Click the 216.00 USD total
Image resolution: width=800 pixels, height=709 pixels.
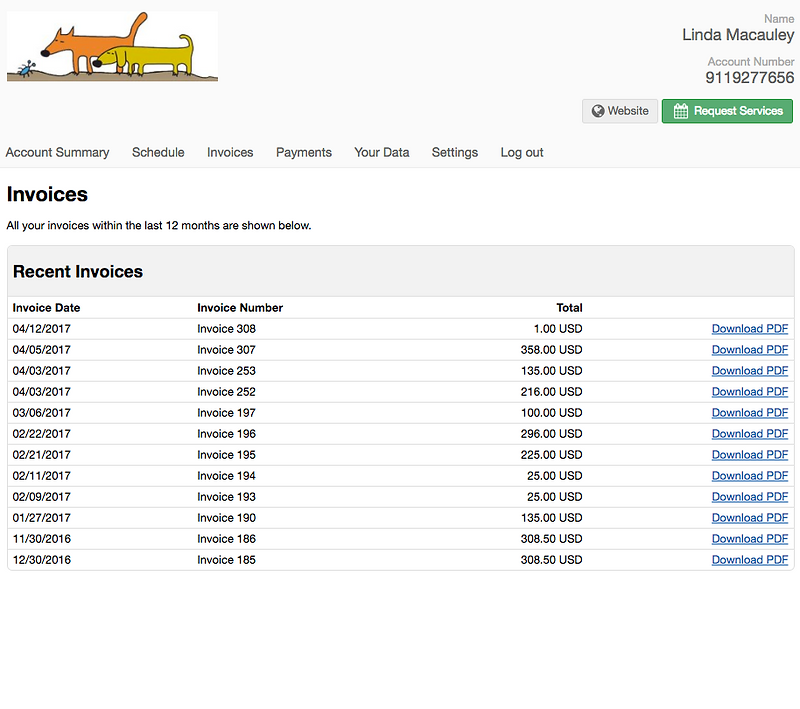tap(552, 392)
